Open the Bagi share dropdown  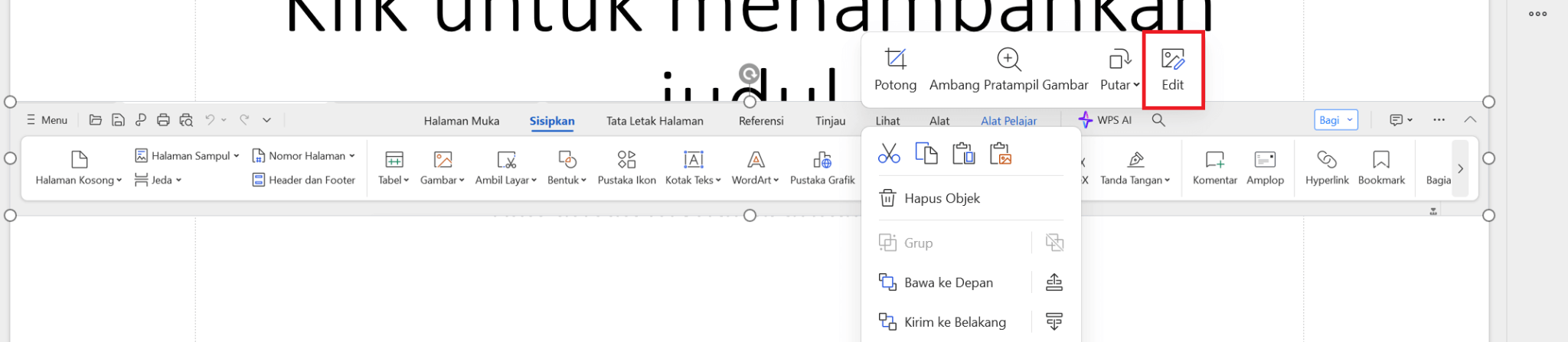coord(1336,120)
